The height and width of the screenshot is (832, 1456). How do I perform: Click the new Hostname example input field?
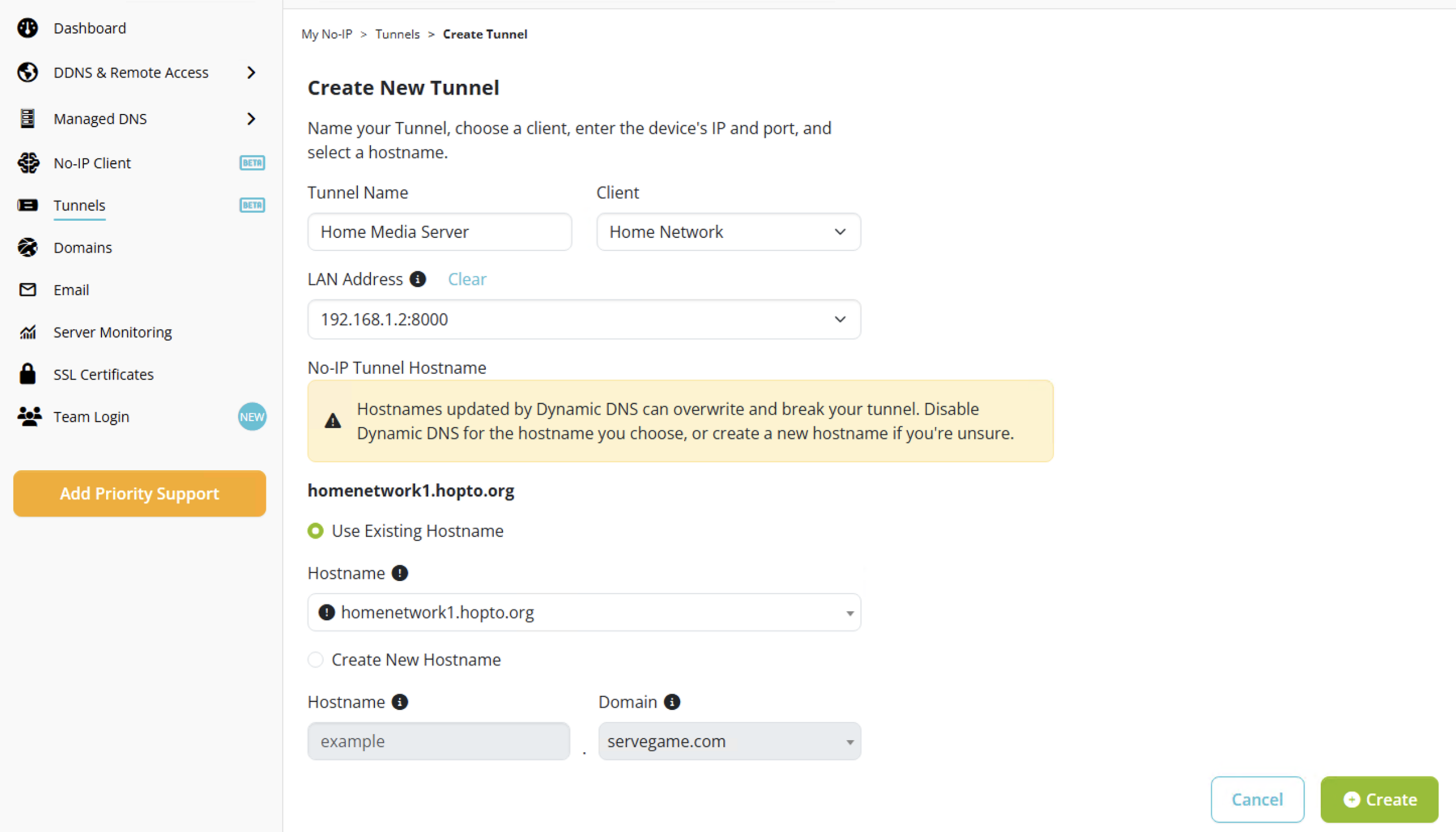click(x=439, y=742)
